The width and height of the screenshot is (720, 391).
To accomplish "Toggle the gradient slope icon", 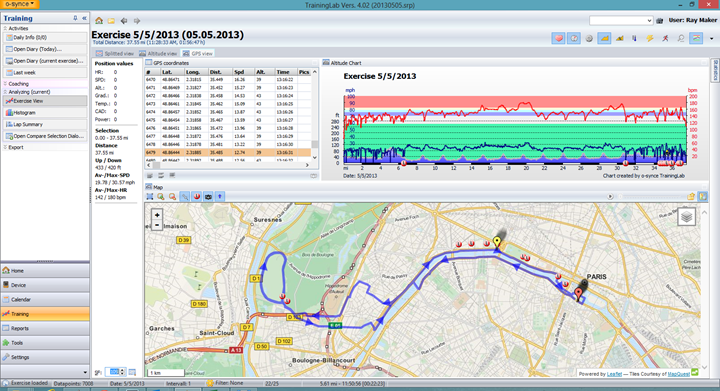I will coord(619,39).
